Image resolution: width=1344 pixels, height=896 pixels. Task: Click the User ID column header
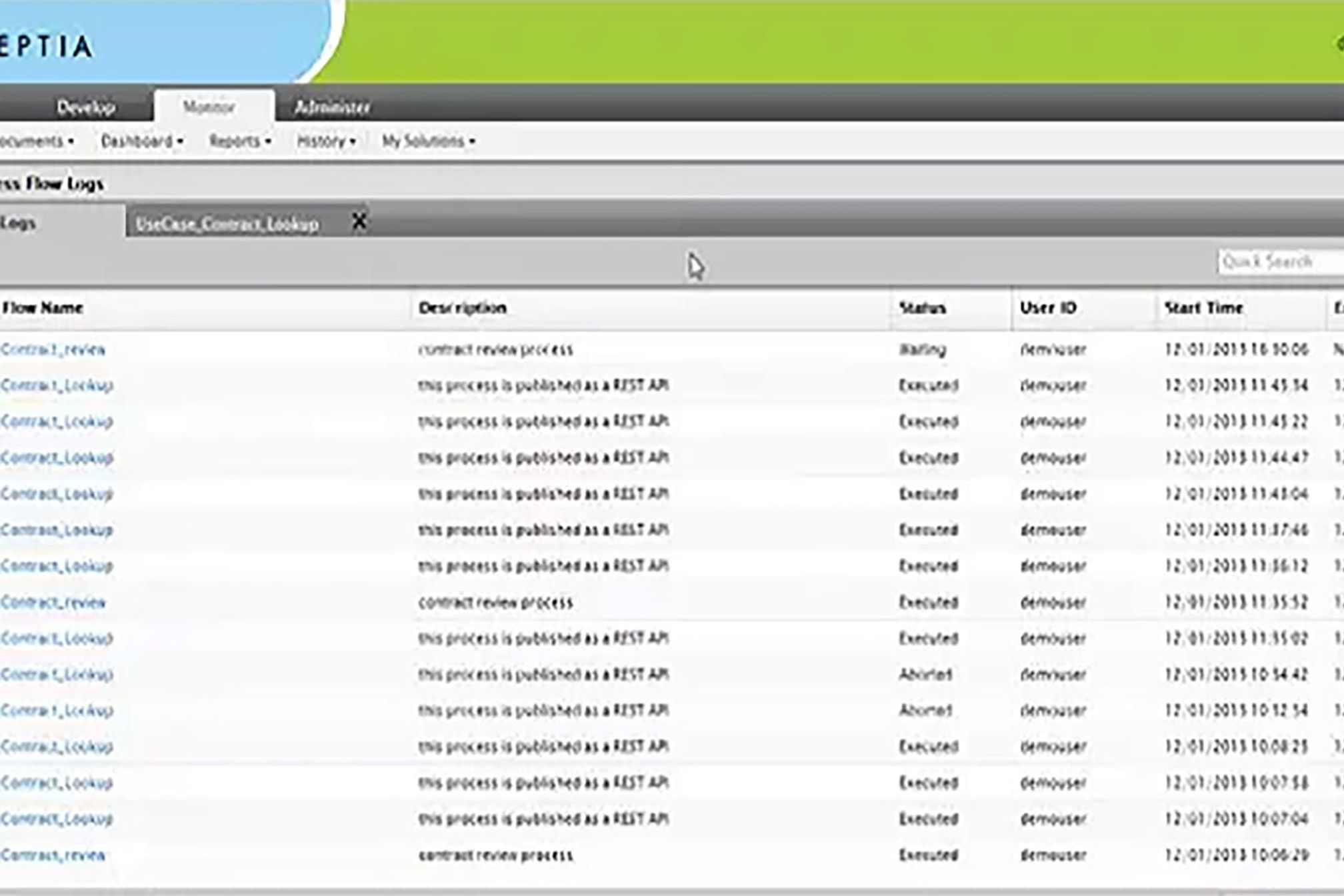coord(1048,308)
